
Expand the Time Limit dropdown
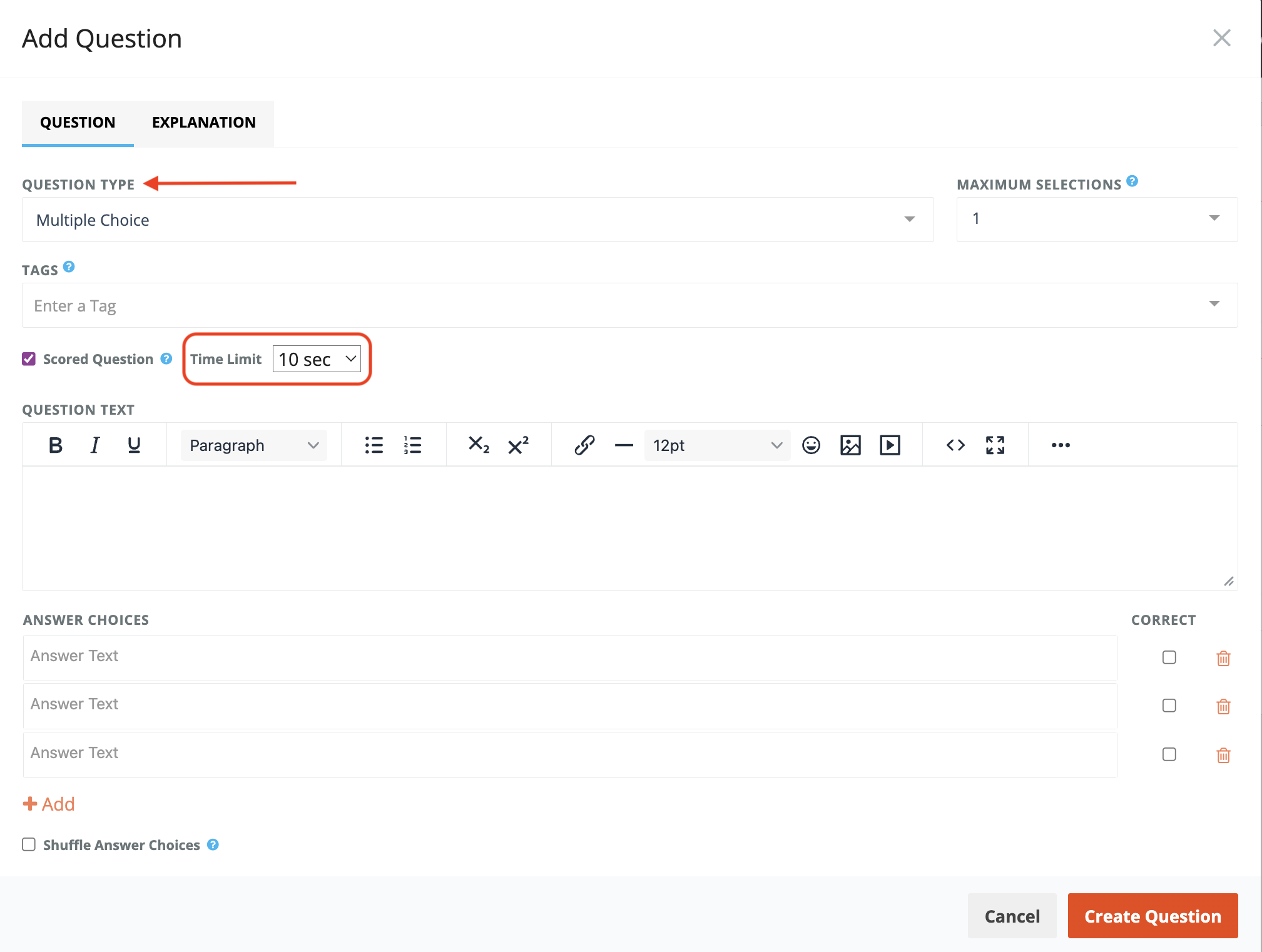pyautogui.click(x=317, y=359)
